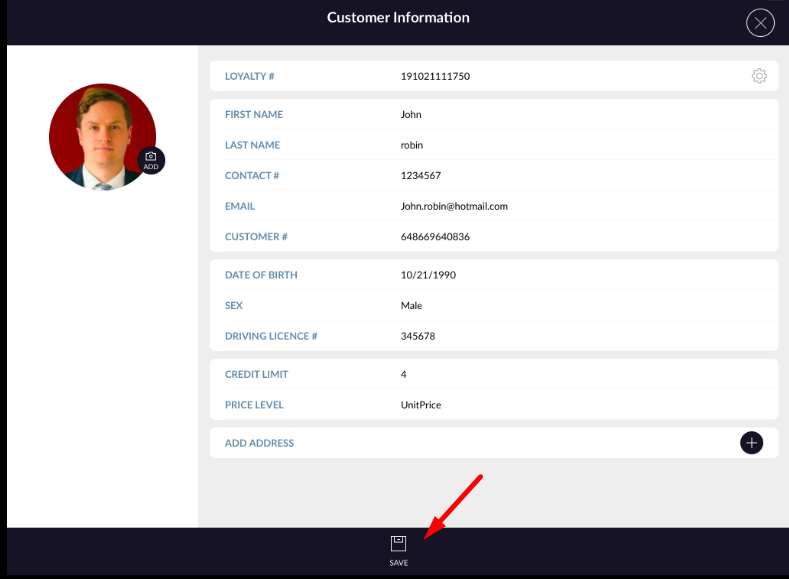Viewport: 789px width, 579px height.
Task: Click the customer profile photo
Action: click(100, 135)
